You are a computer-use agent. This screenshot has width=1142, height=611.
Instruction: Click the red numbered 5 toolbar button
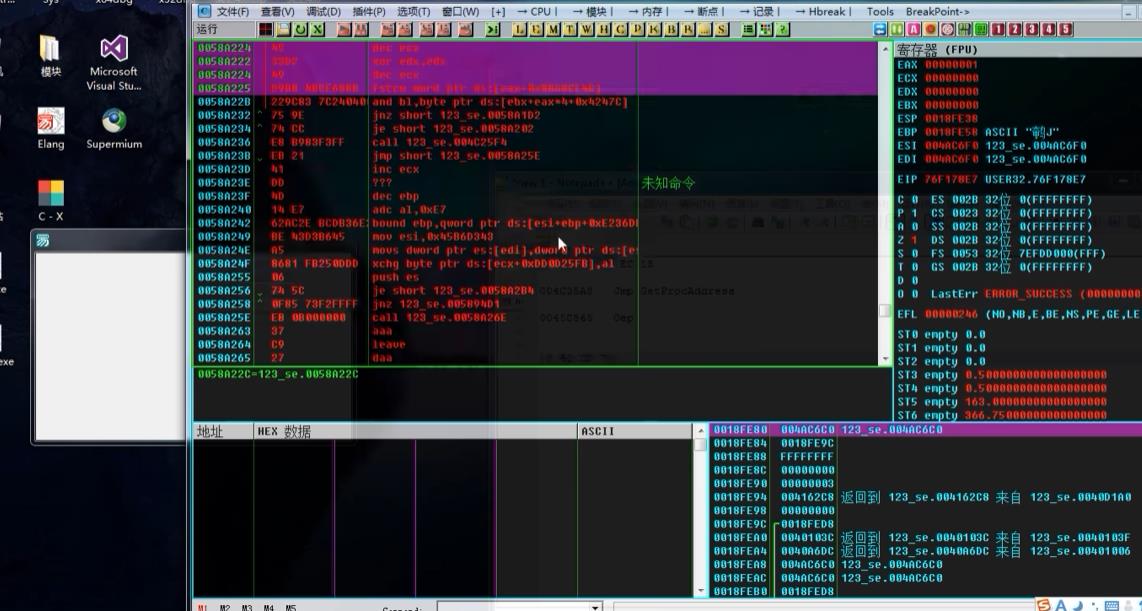click(x=1066, y=29)
